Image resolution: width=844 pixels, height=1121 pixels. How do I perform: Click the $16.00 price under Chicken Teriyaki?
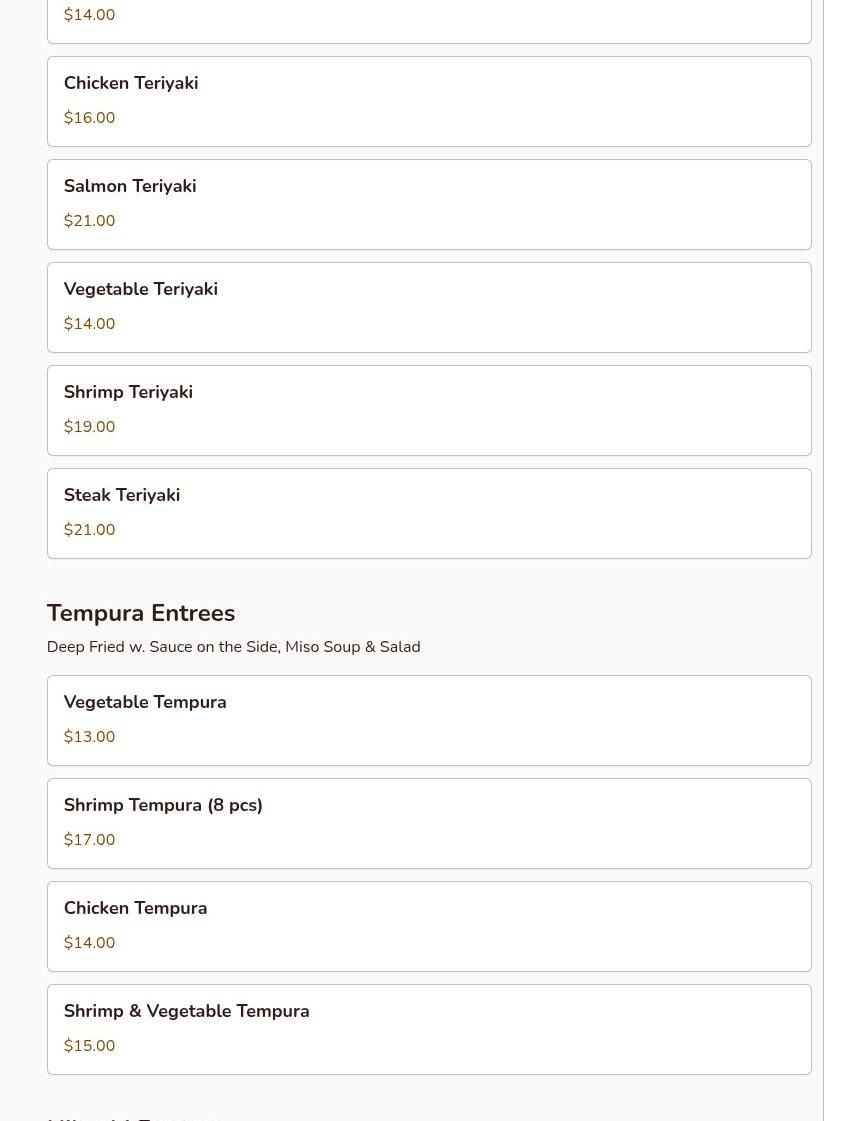click(89, 118)
